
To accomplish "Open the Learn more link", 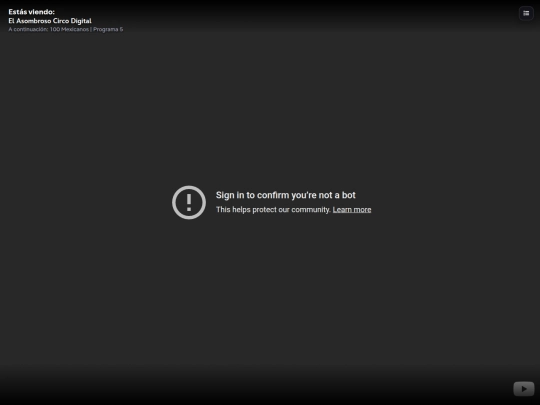I will point(352,210).
